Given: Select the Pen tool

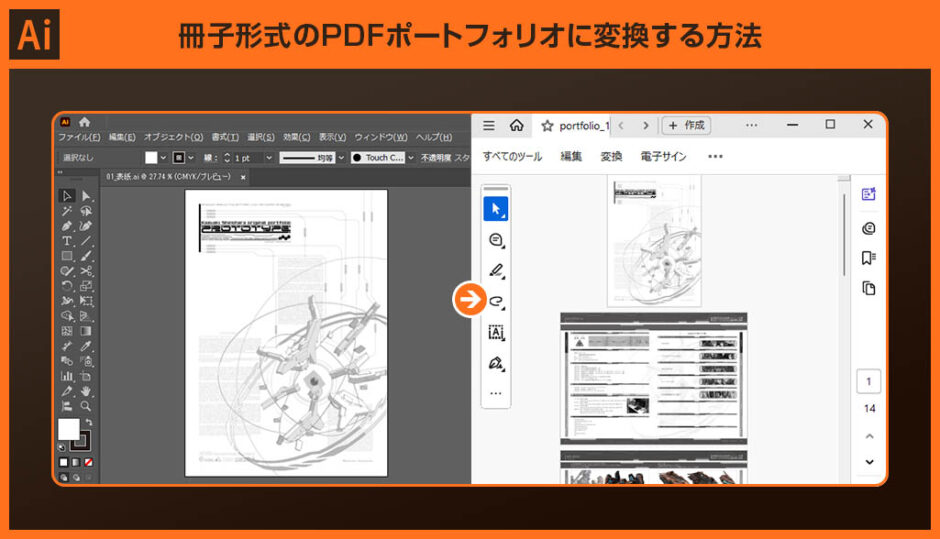Looking at the screenshot, I should 67,226.
